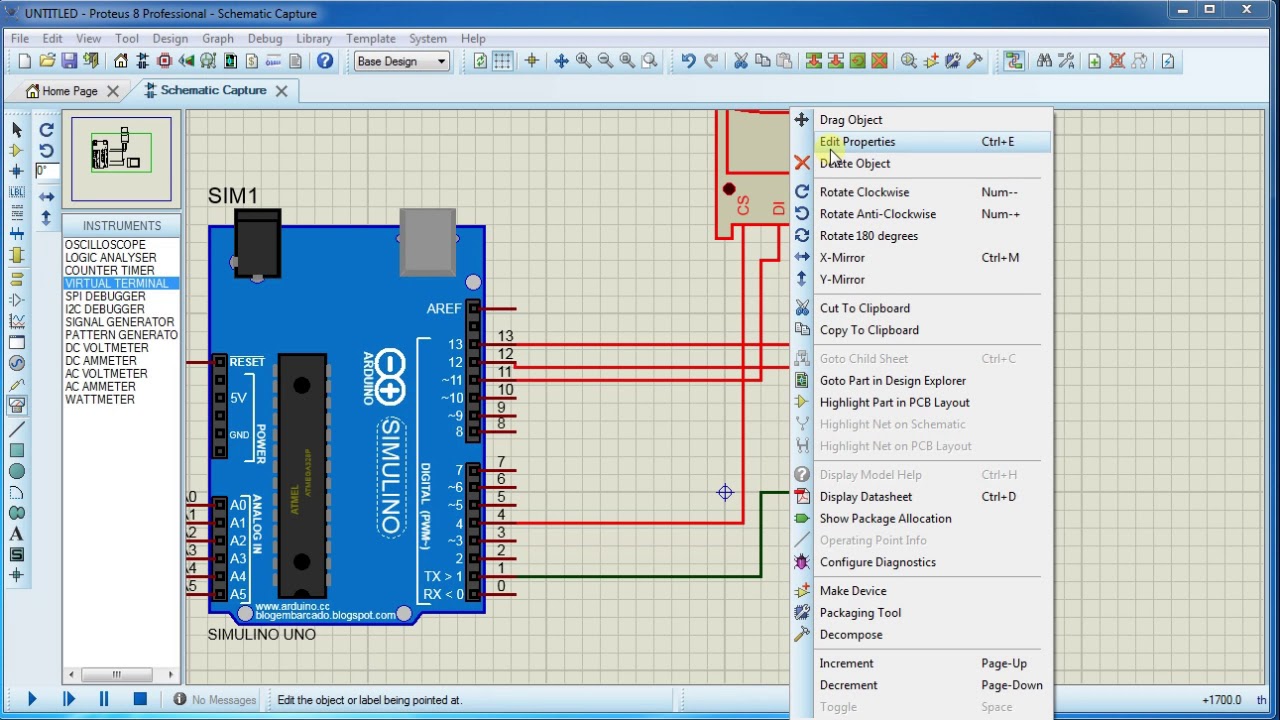The height and width of the screenshot is (720, 1280).
Task: Open the Graph menu
Action: 218,39
